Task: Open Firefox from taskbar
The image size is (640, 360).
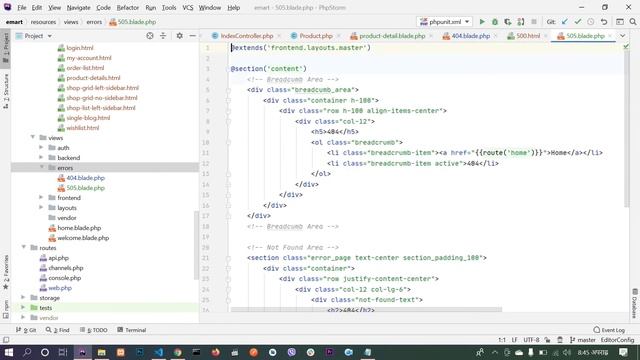Action: (216, 352)
